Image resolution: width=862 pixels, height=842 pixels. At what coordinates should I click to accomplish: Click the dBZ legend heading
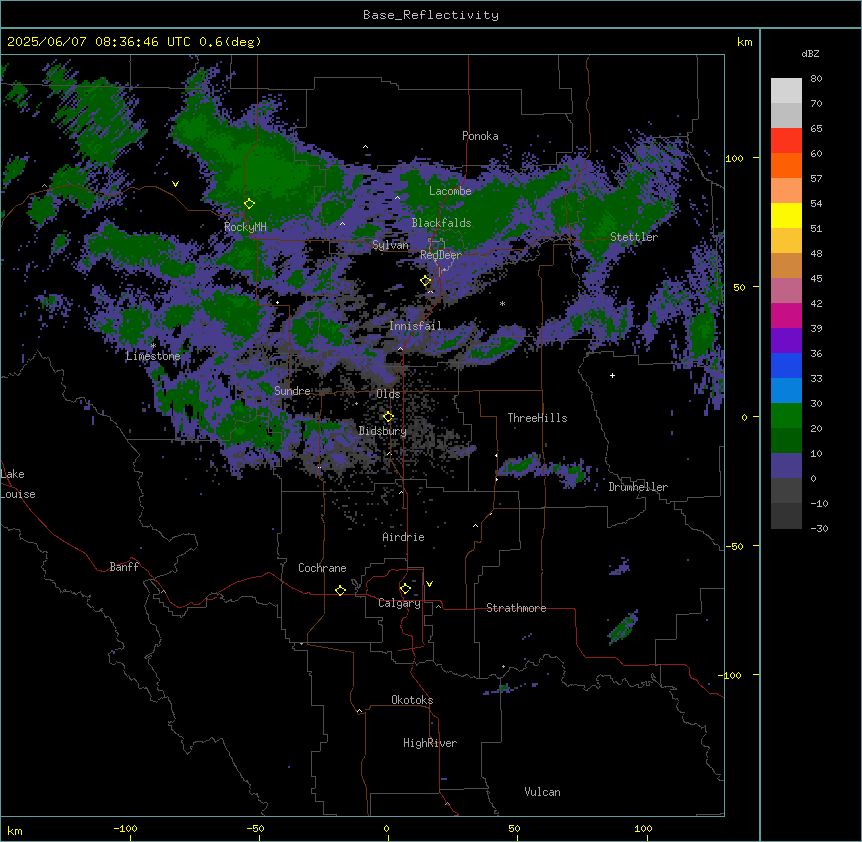[x=810, y=54]
